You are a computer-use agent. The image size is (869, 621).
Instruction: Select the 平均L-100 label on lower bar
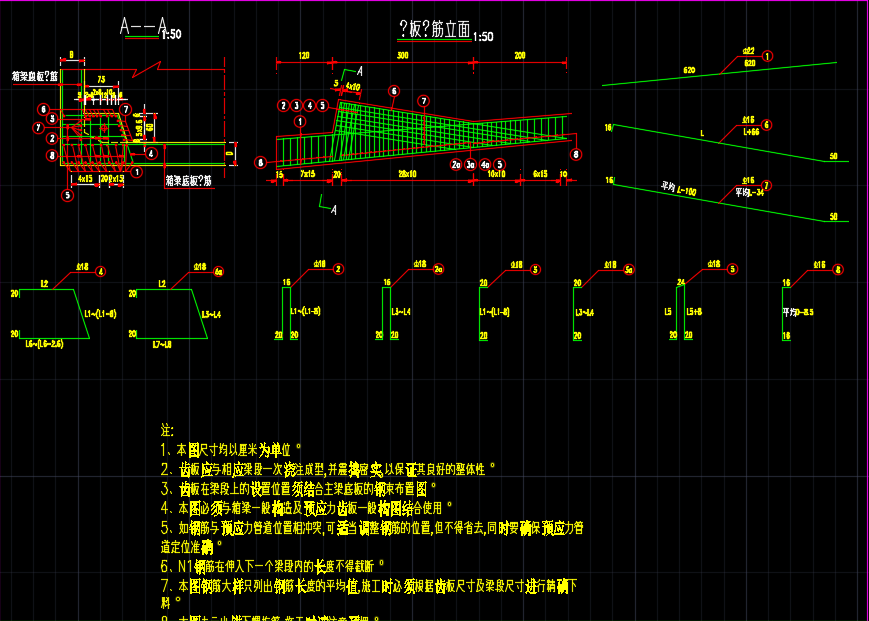tap(679, 187)
